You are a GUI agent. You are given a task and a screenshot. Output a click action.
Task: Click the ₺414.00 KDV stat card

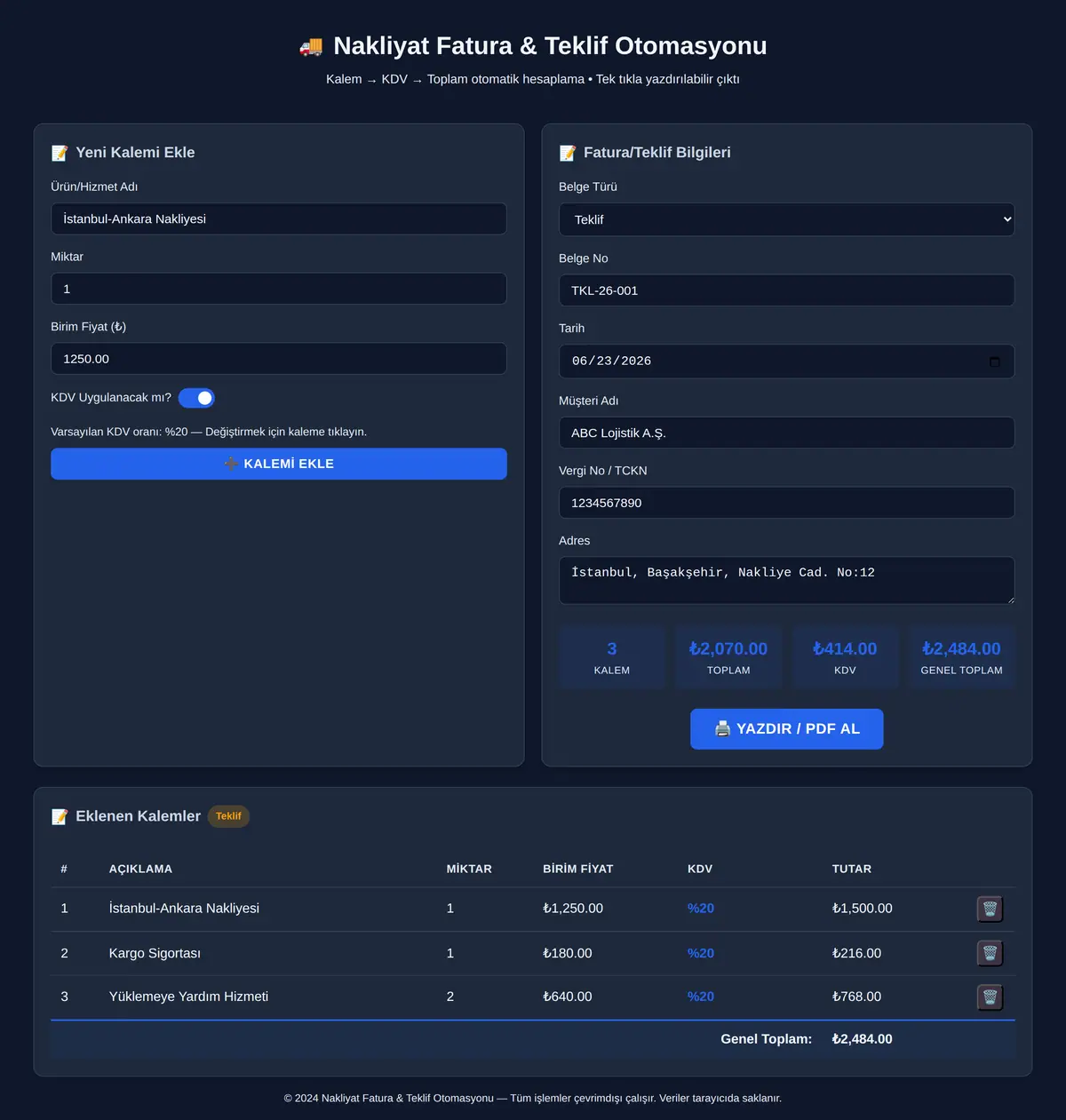point(845,657)
